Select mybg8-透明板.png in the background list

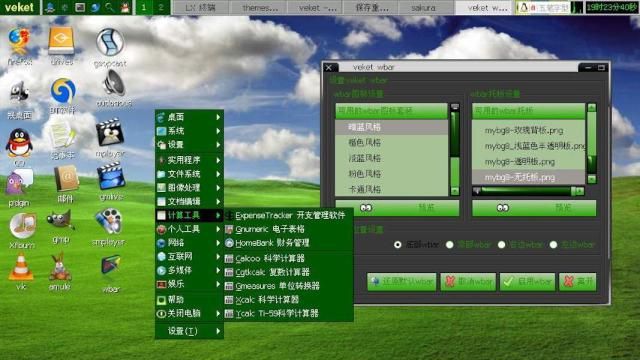tap(529, 162)
